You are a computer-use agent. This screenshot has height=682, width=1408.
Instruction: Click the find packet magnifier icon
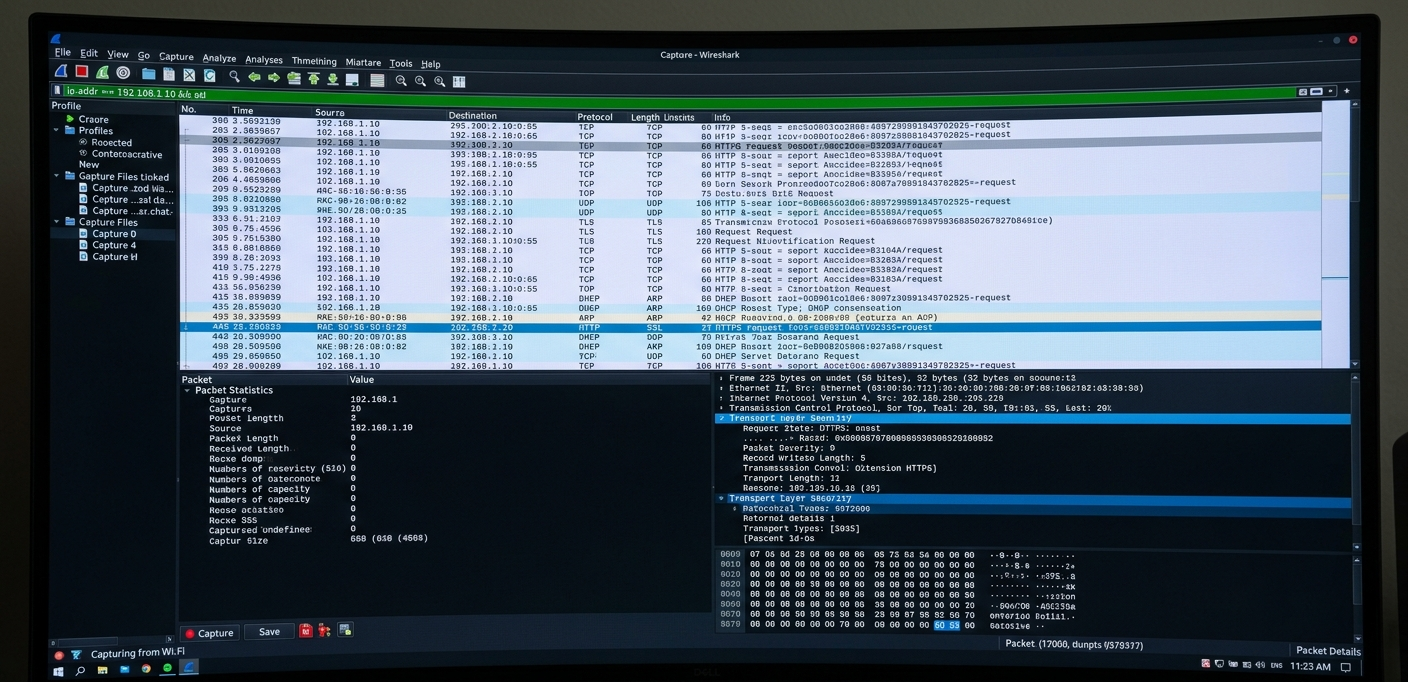(x=234, y=76)
